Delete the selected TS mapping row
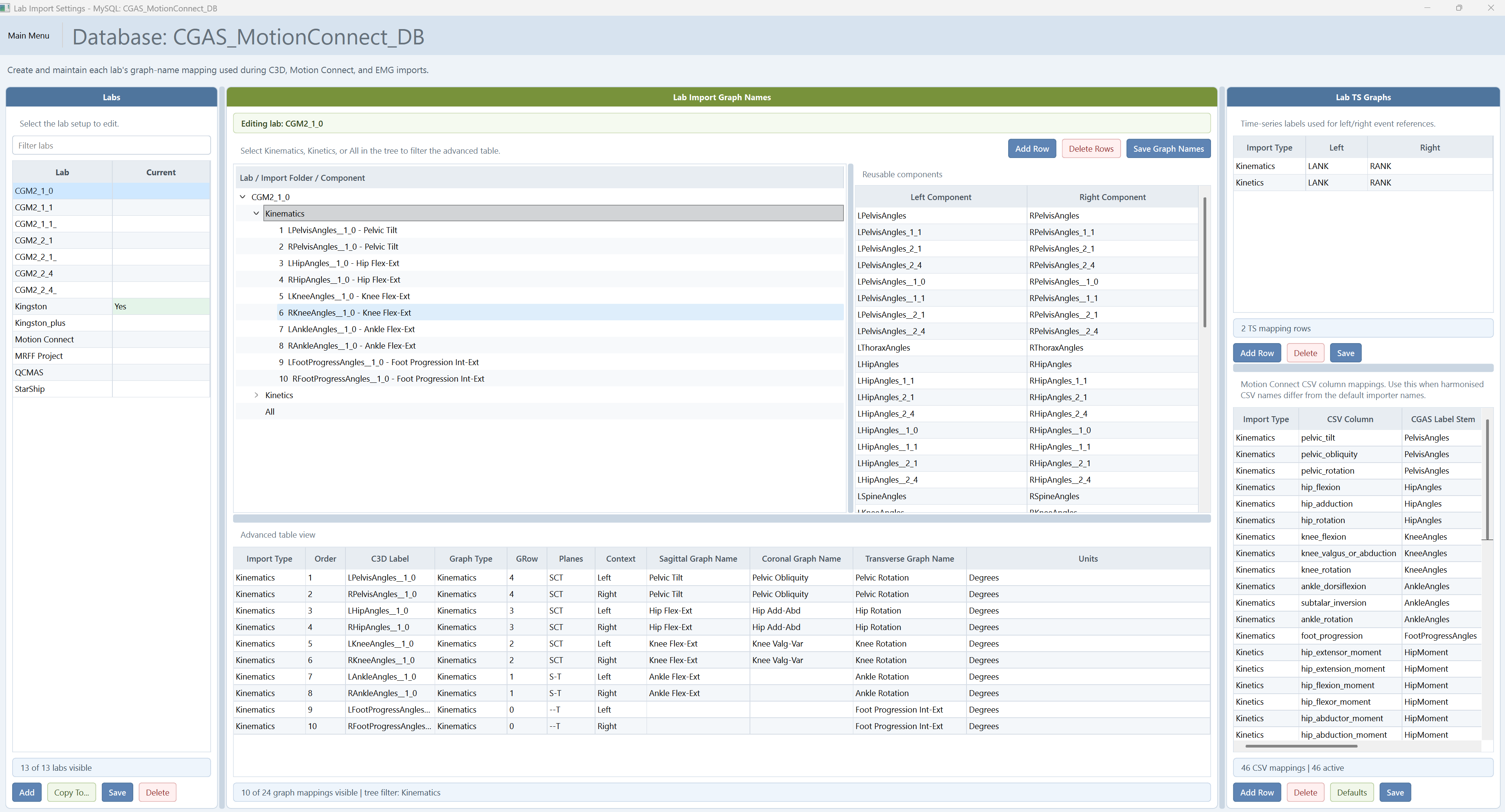1505x812 pixels. coord(1305,353)
